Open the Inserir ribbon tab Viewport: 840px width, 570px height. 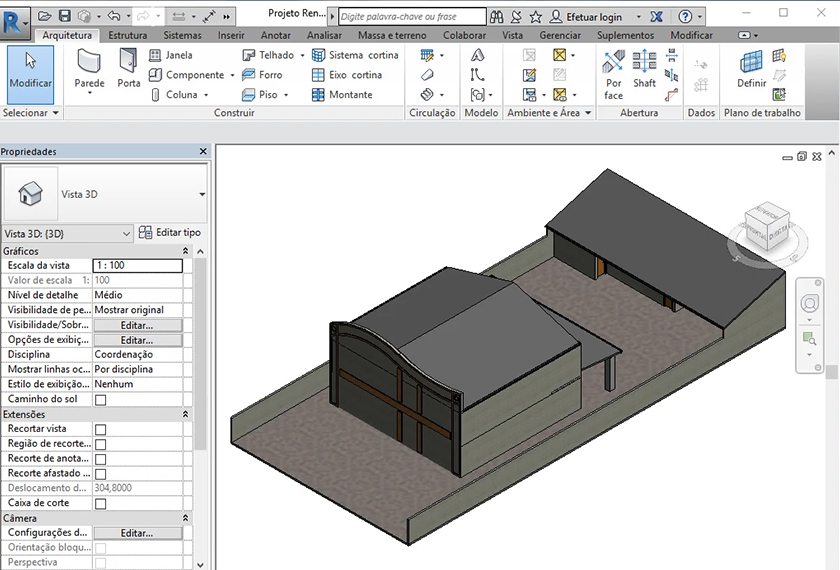click(x=230, y=35)
